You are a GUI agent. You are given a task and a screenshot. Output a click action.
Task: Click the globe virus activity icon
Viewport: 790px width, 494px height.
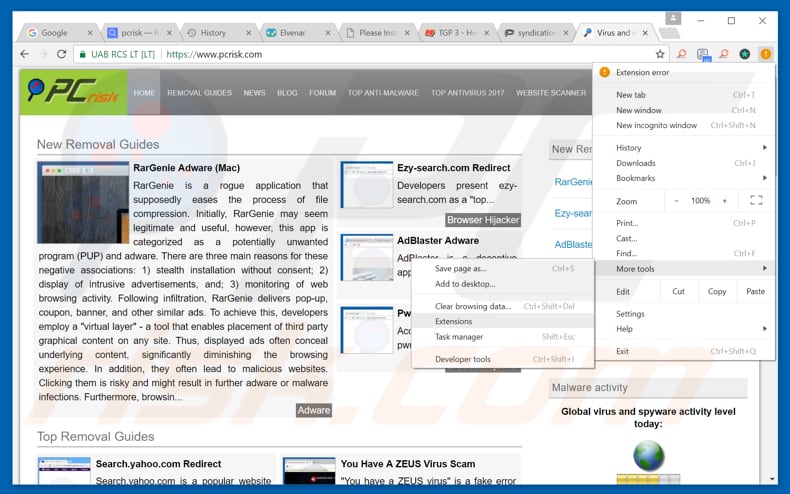click(648, 455)
